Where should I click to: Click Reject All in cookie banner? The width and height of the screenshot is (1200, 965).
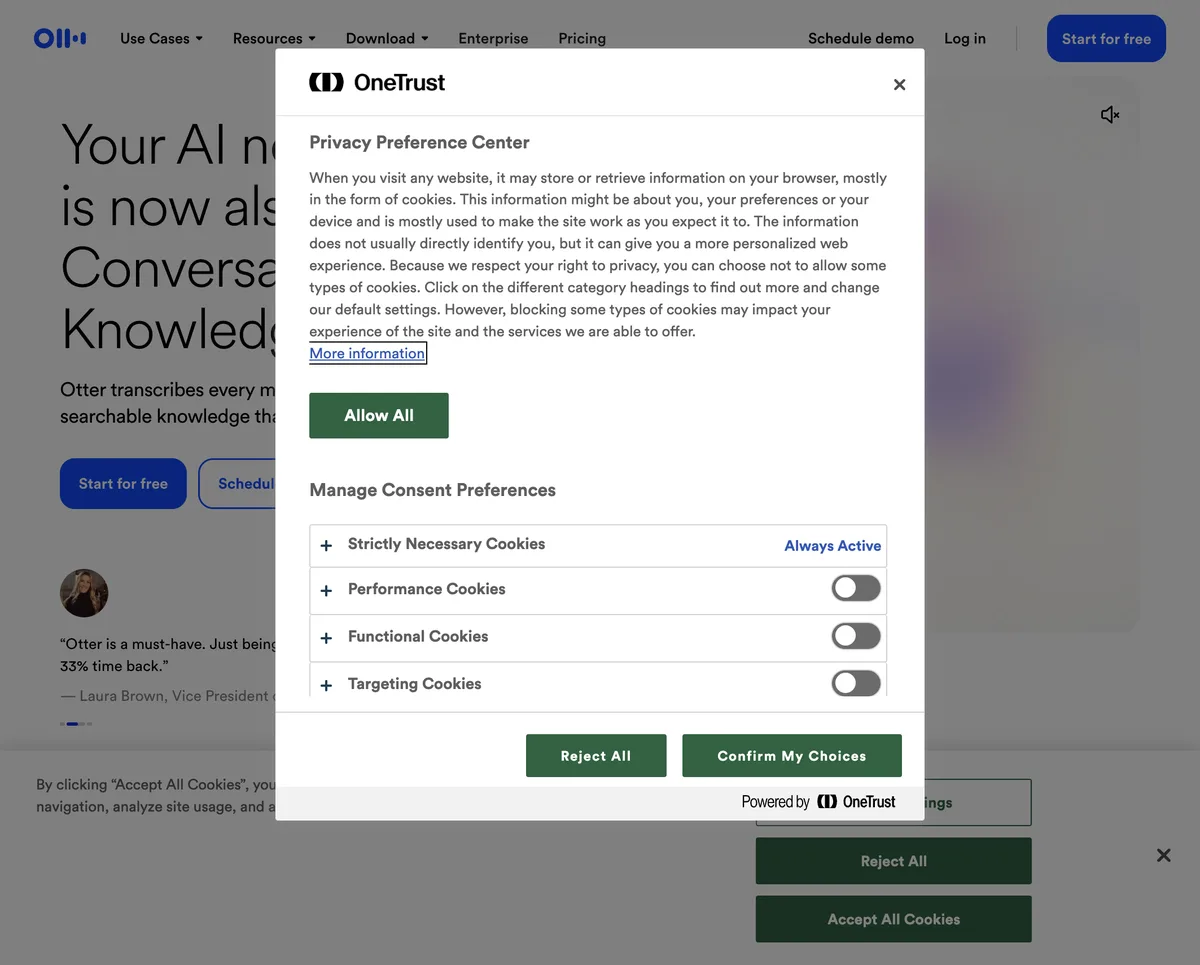pyautogui.click(x=893, y=861)
